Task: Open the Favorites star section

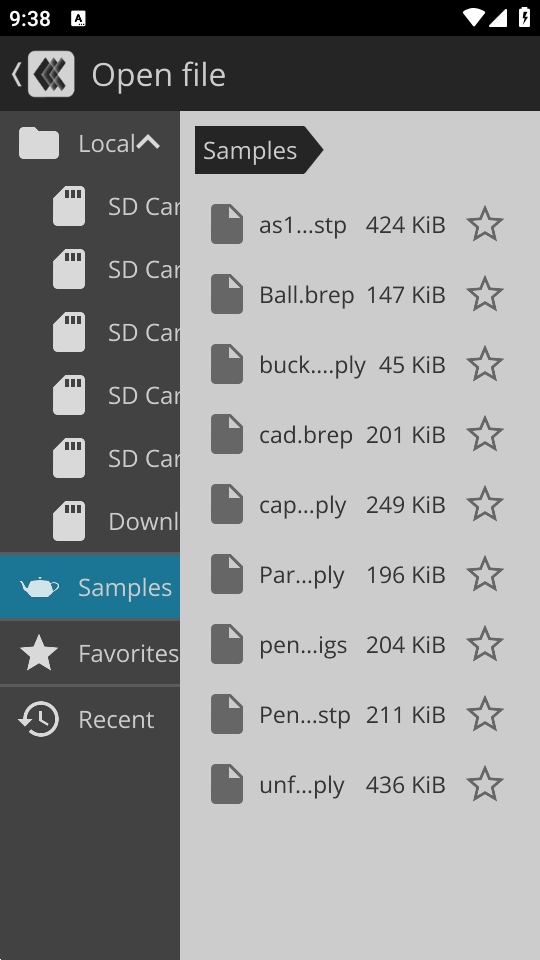Action: click(90, 653)
